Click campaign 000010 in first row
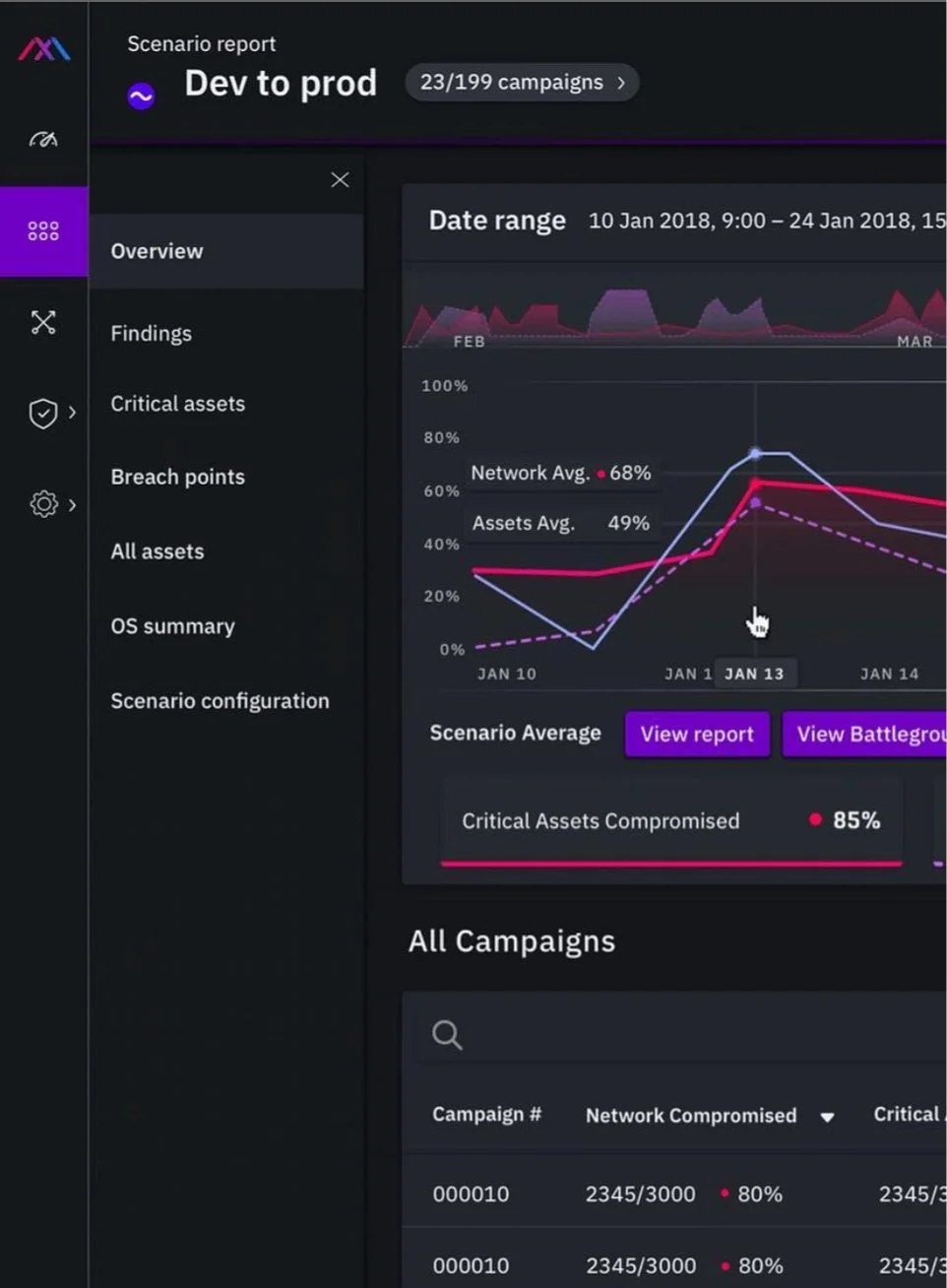The height and width of the screenshot is (1288, 947). (471, 1194)
